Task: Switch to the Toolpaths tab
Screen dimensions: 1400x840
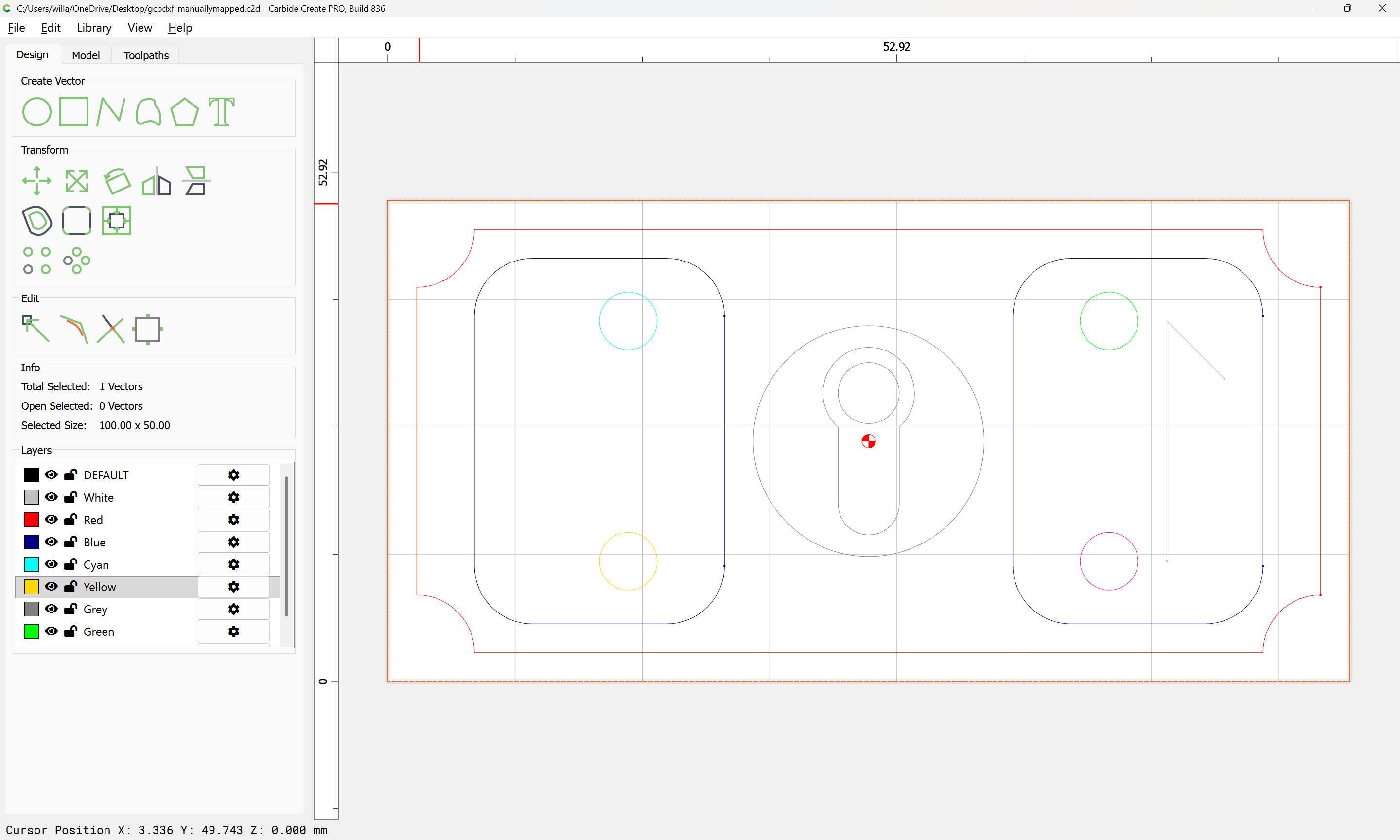Action: pos(146,55)
